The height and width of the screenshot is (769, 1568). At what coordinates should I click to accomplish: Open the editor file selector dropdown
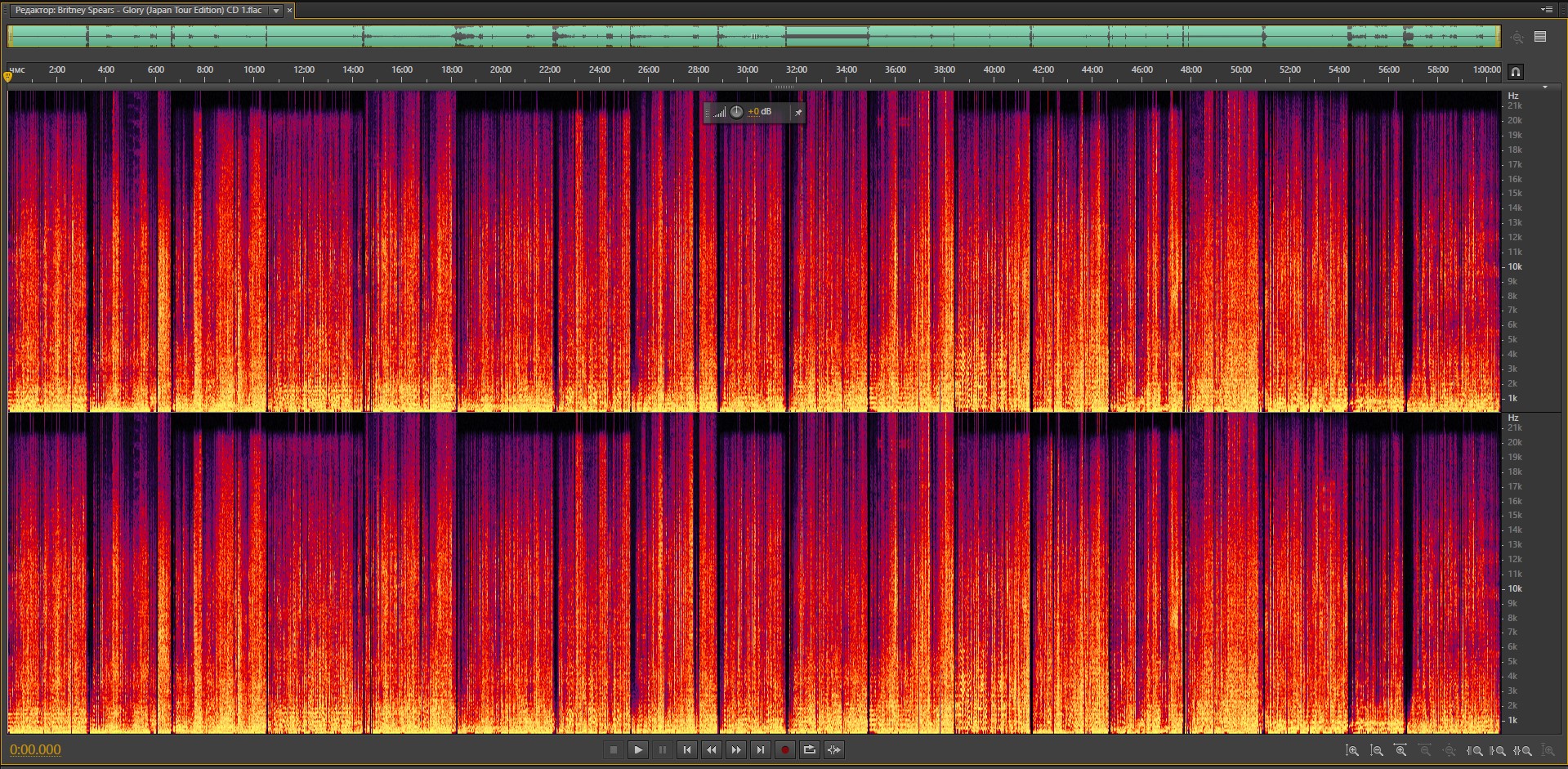pos(276,11)
